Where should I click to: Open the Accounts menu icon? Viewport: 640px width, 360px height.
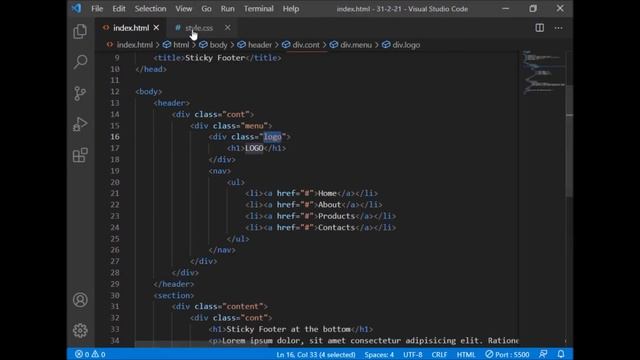[80, 300]
